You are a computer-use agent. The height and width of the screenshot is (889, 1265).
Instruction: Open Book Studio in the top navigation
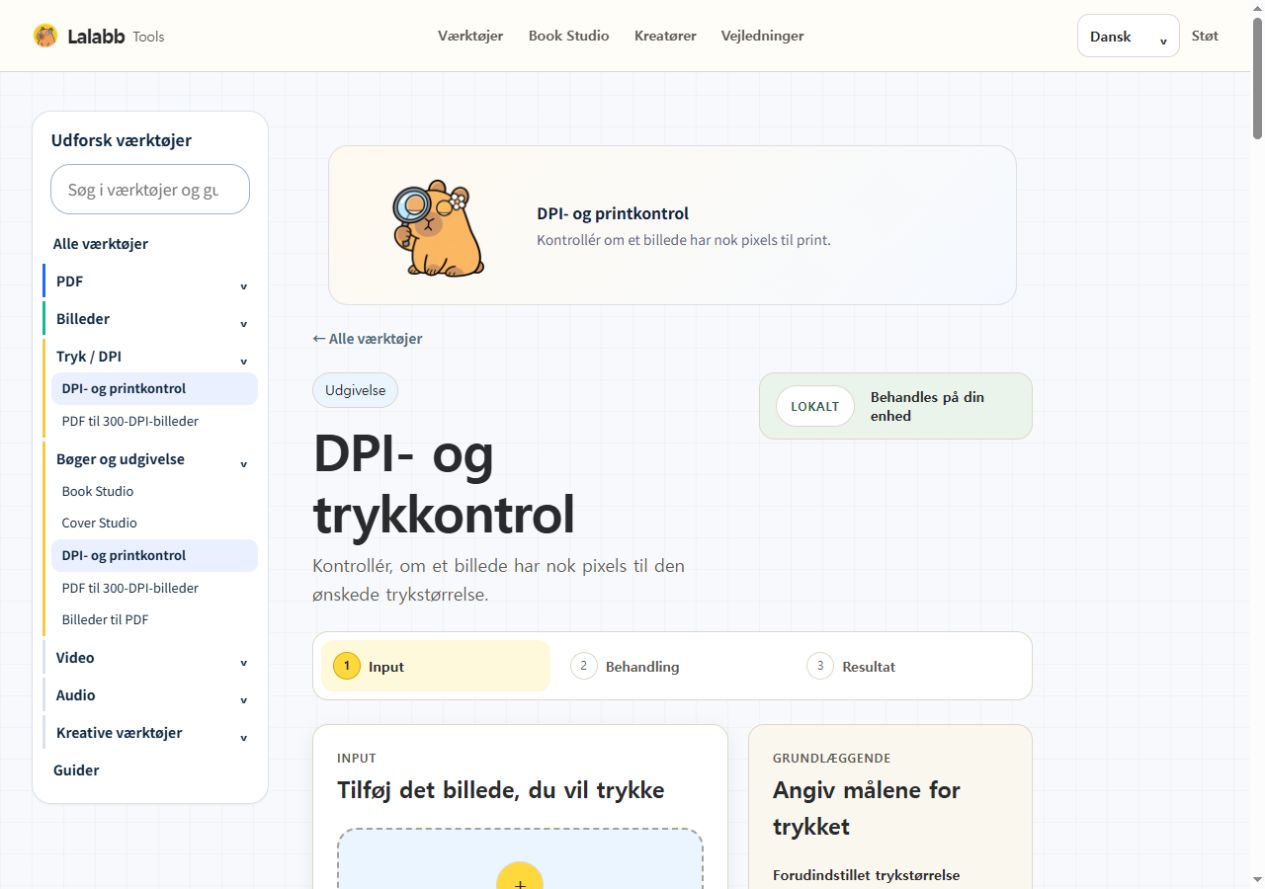coord(569,36)
